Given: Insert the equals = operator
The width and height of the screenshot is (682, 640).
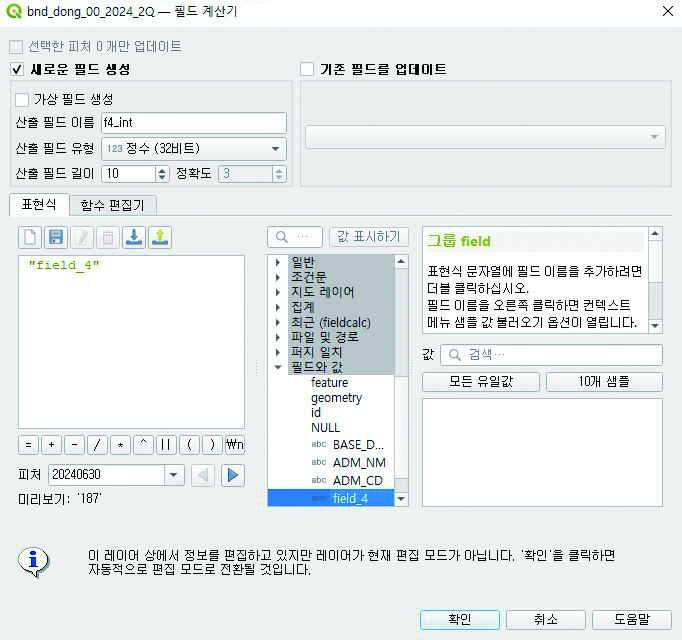Looking at the screenshot, I should click(x=28, y=445).
